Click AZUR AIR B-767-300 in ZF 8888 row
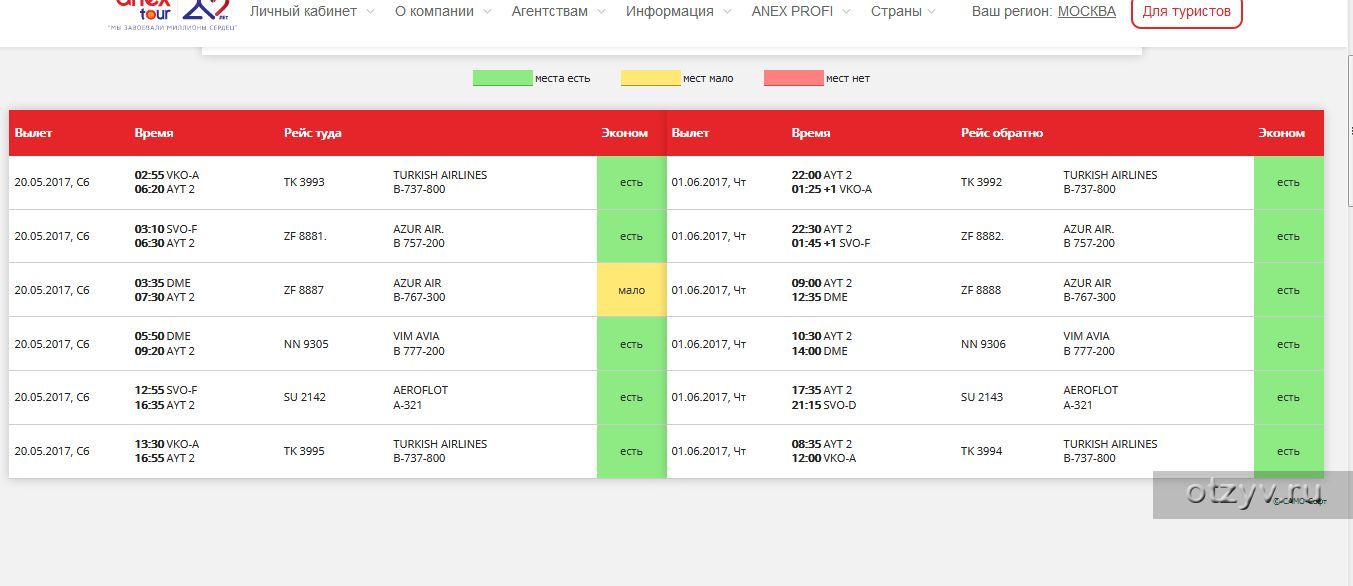1353x586 pixels. (1089, 290)
